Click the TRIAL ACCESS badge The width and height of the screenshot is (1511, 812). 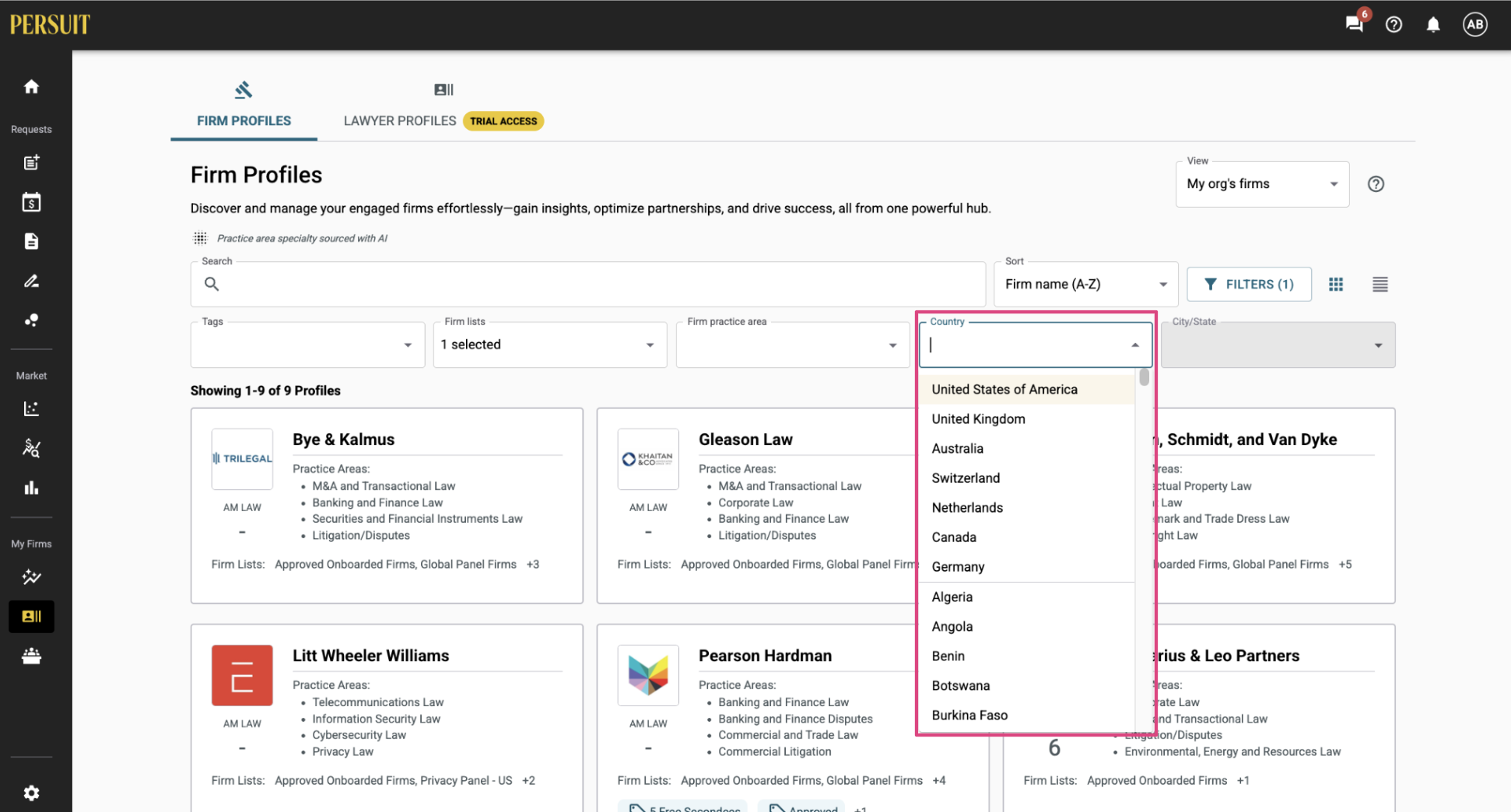tap(503, 121)
